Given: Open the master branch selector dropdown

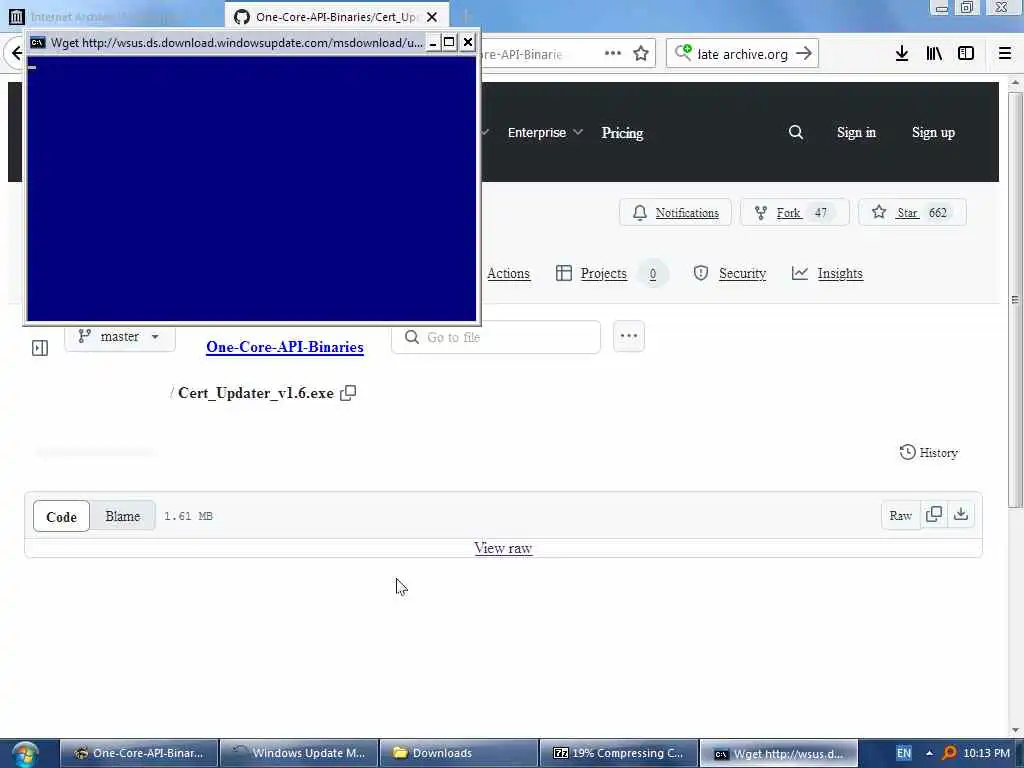Looking at the screenshot, I should click(120, 337).
